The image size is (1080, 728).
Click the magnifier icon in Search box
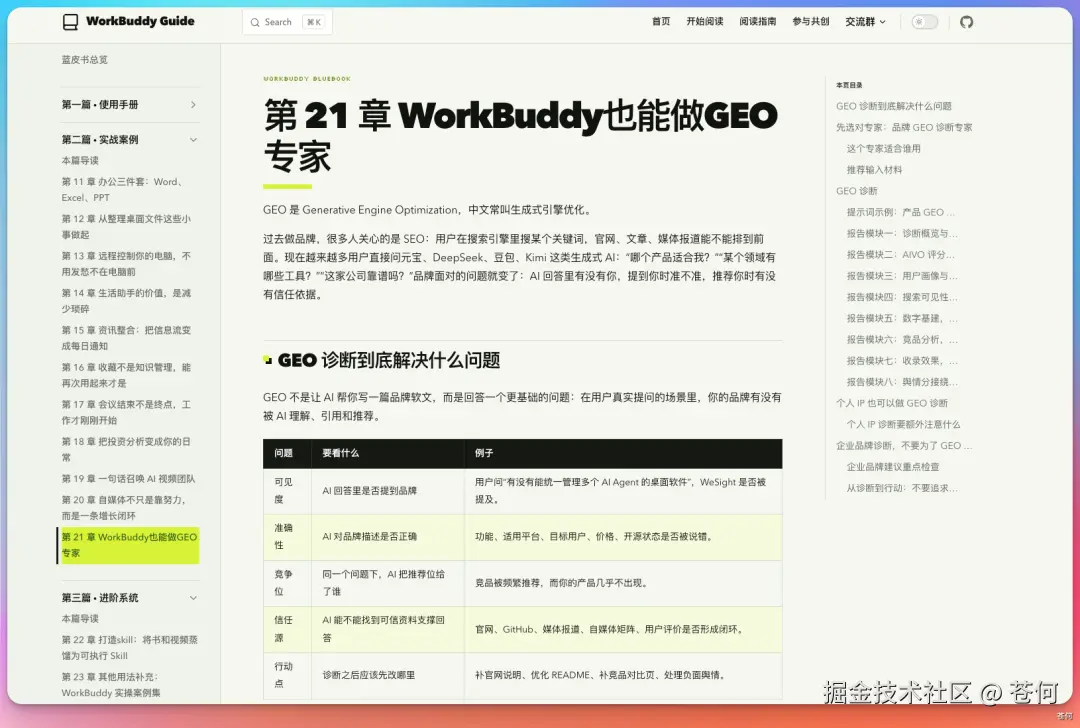click(x=255, y=23)
